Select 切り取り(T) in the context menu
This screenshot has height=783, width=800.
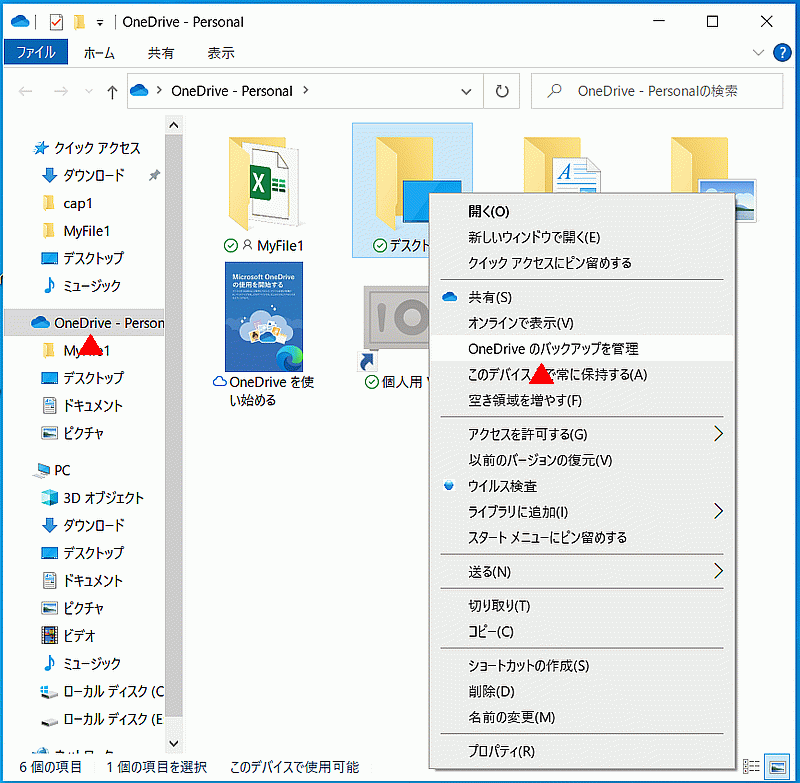click(582, 605)
